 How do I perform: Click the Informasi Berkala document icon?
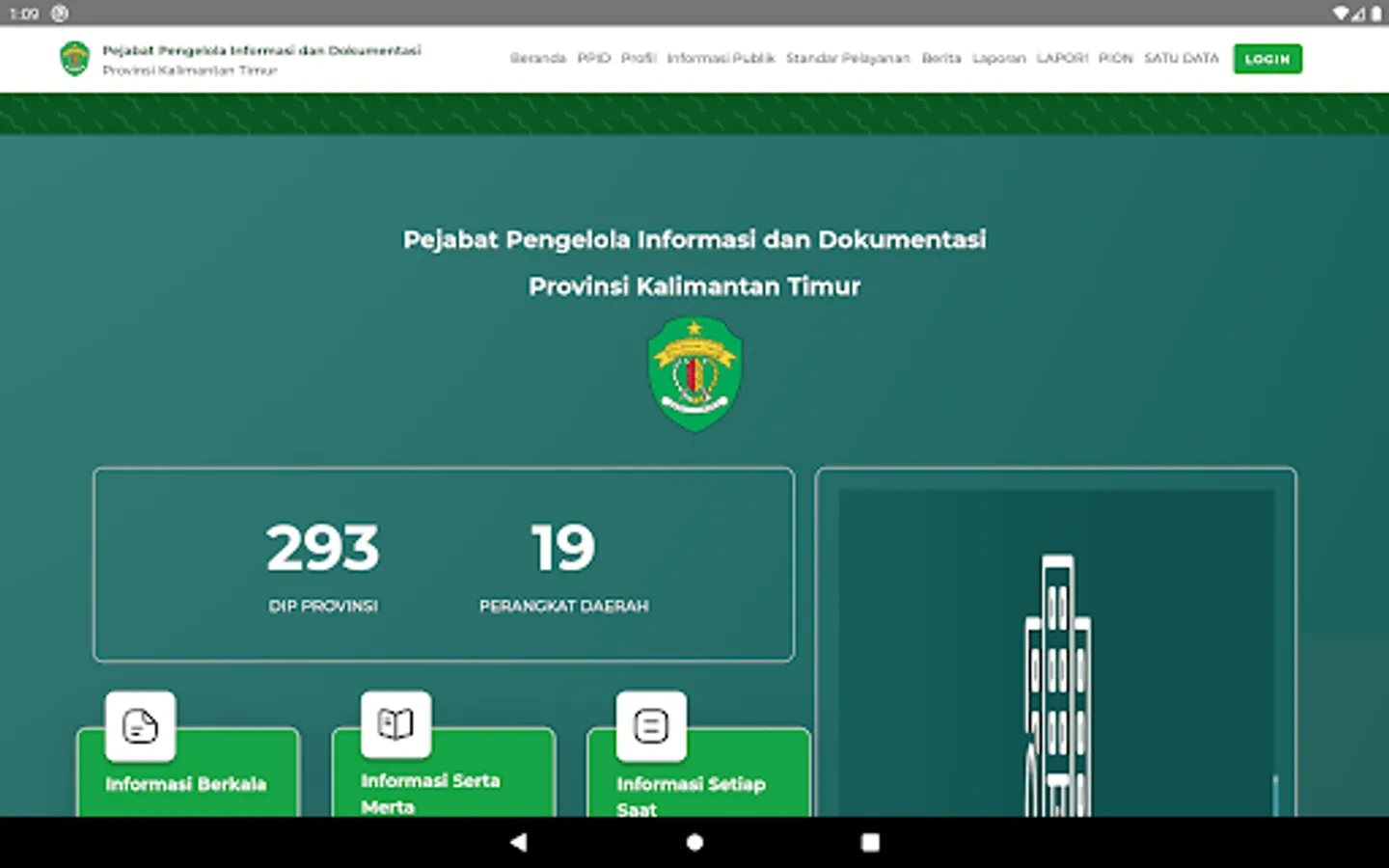(x=140, y=726)
